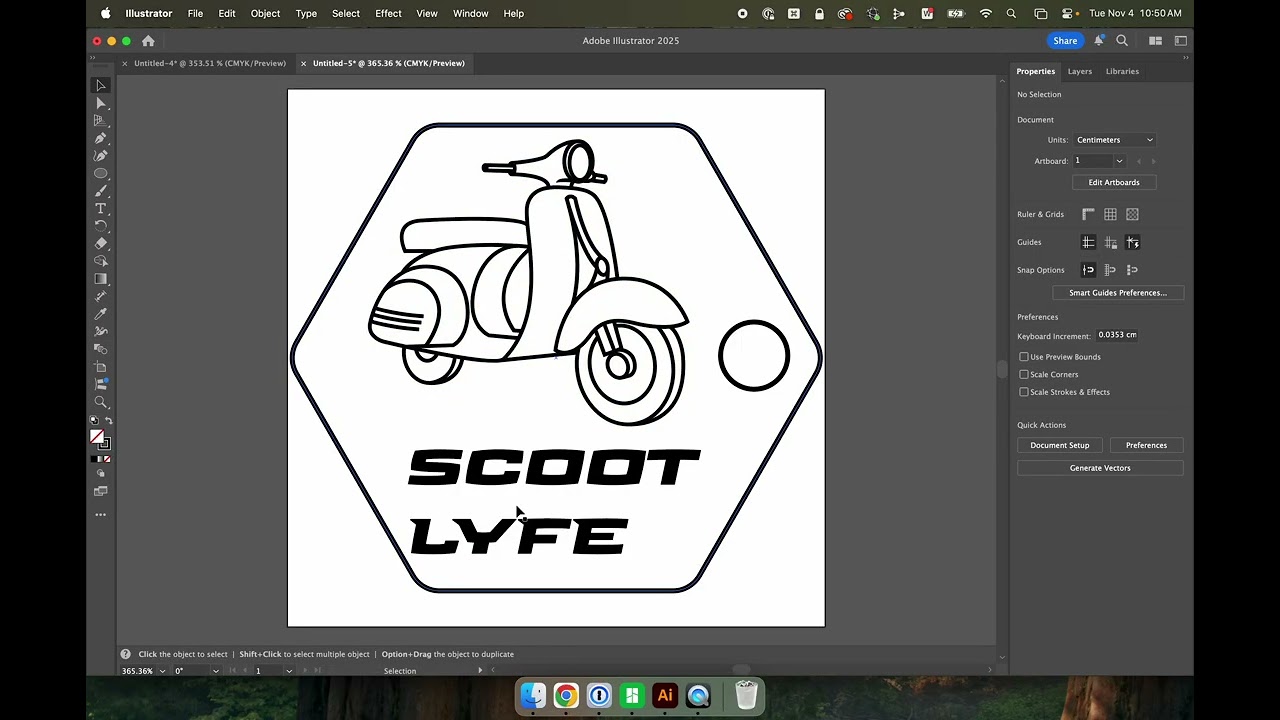Open the zoom level 365.36% dropdown
The image size is (1280, 720).
pyautogui.click(x=162, y=671)
